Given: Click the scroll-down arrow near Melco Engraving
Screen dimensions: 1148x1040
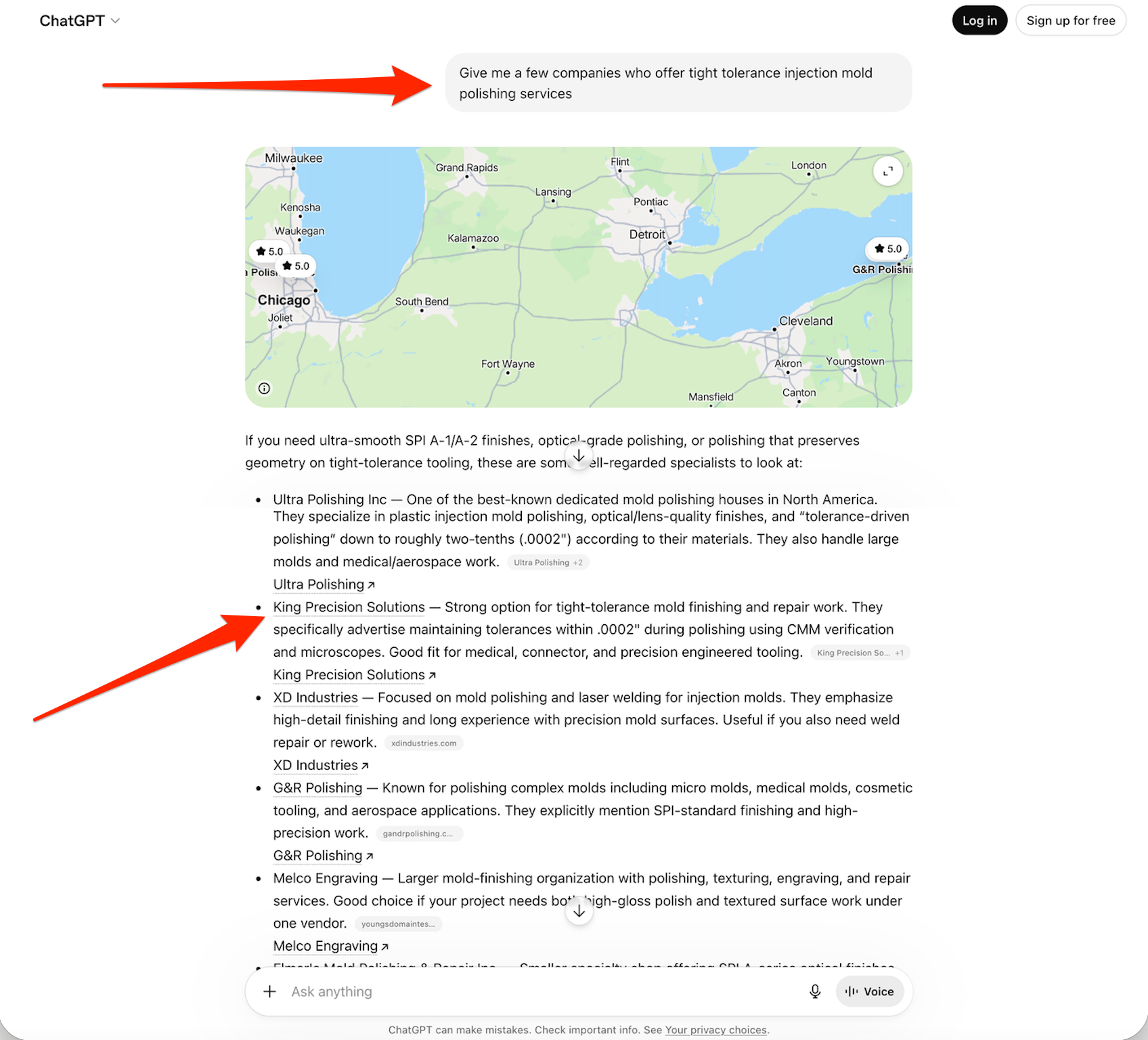Looking at the screenshot, I should tap(579, 911).
